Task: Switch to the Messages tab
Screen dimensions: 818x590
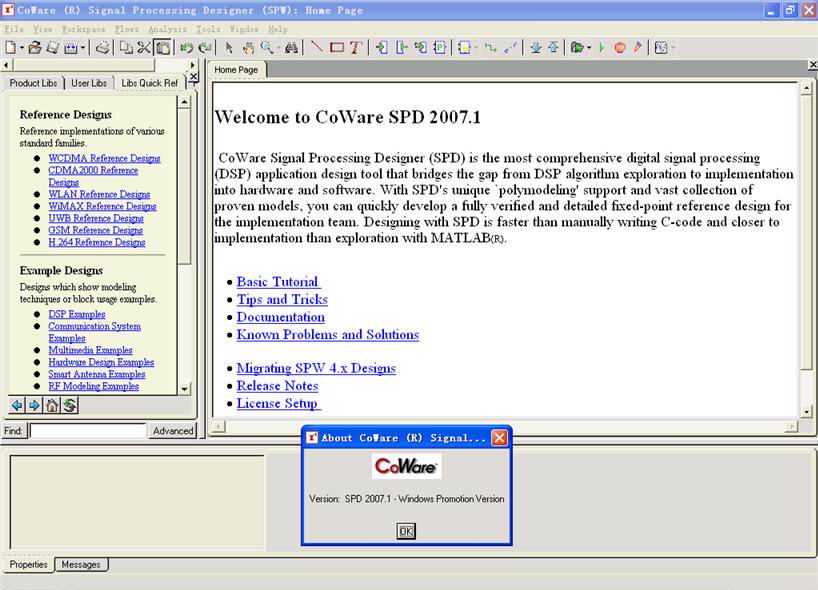Action: (81, 564)
